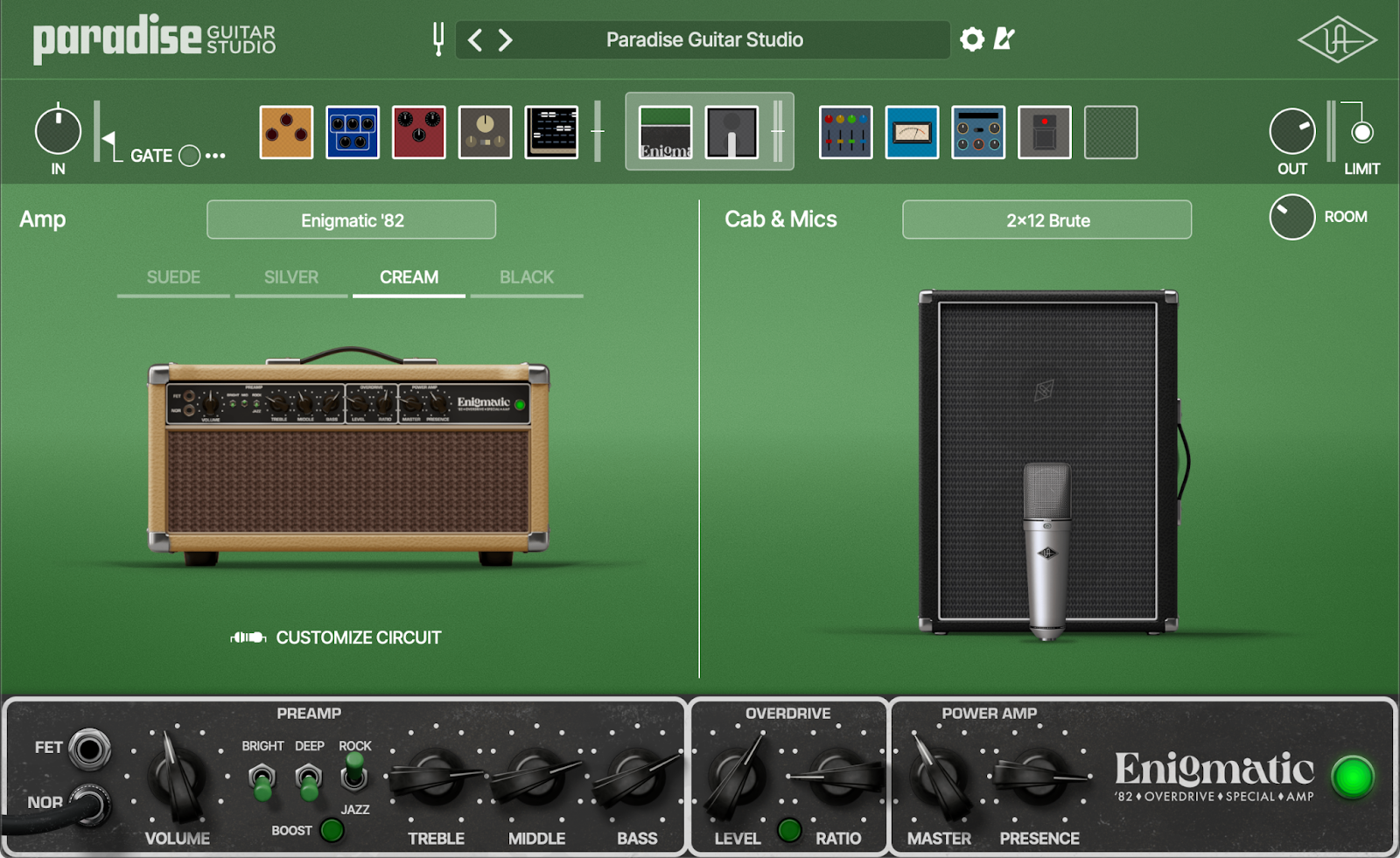The height and width of the screenshot is (858, 1400).
Task: Open the tuner fork icon
Action: coord(437,39)
